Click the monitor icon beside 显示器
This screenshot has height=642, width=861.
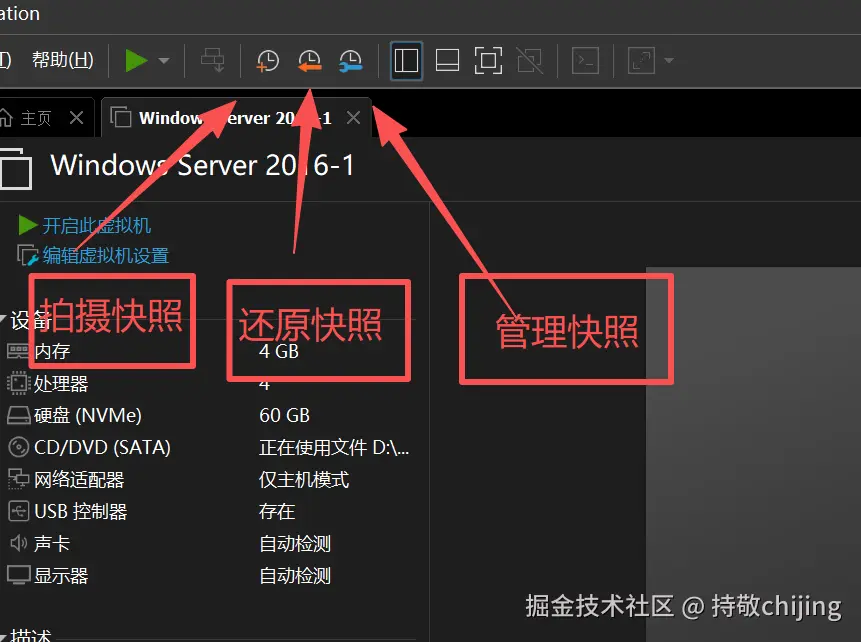(18, 575)
